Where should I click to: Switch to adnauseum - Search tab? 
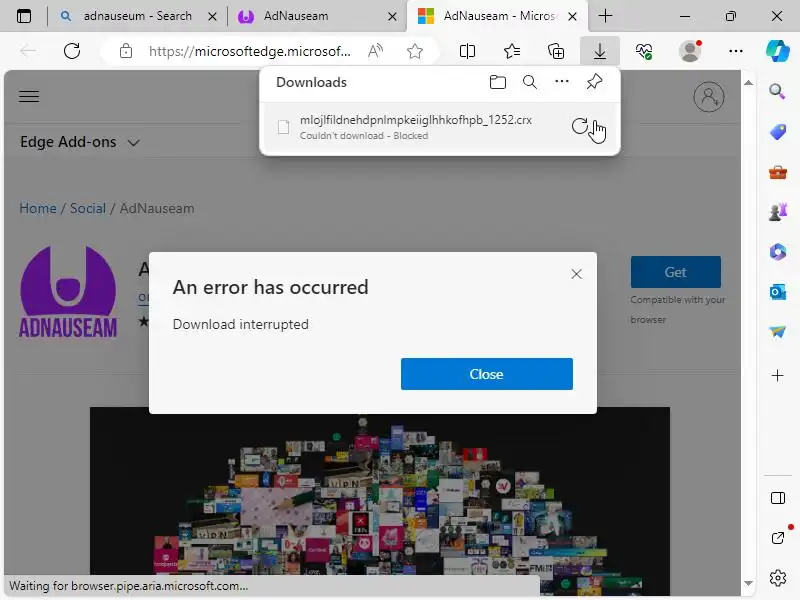pyautogui.click(x=137, y=16)
